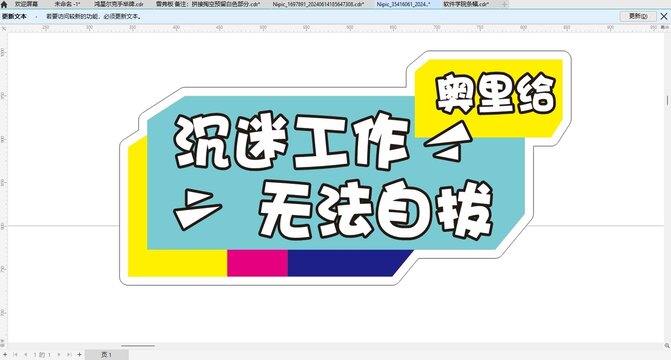Screen dimensions: 671x360
Task: Switch to the last .cdr tab before the plus
Action: [466, 4]
